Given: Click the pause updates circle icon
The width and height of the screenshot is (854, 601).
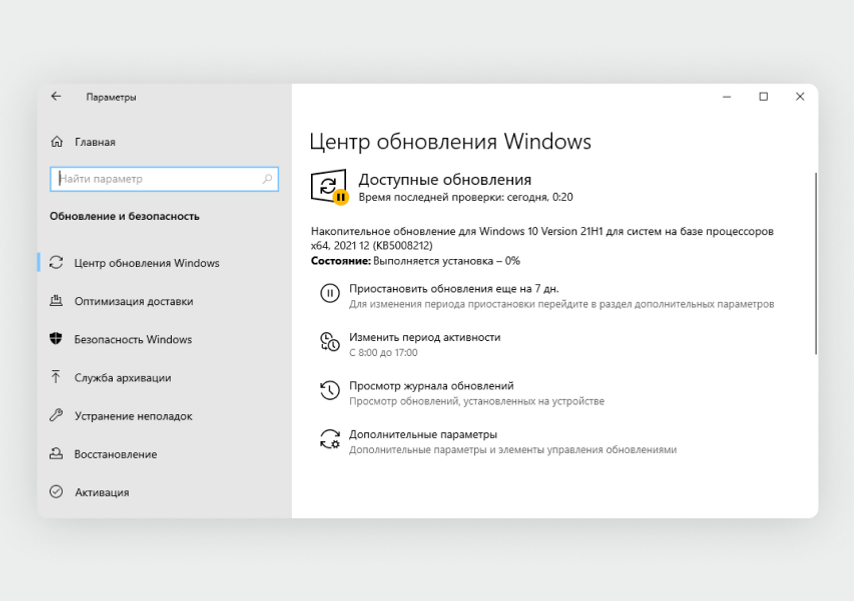Looking at the screenshot, I should click(330, 293).
